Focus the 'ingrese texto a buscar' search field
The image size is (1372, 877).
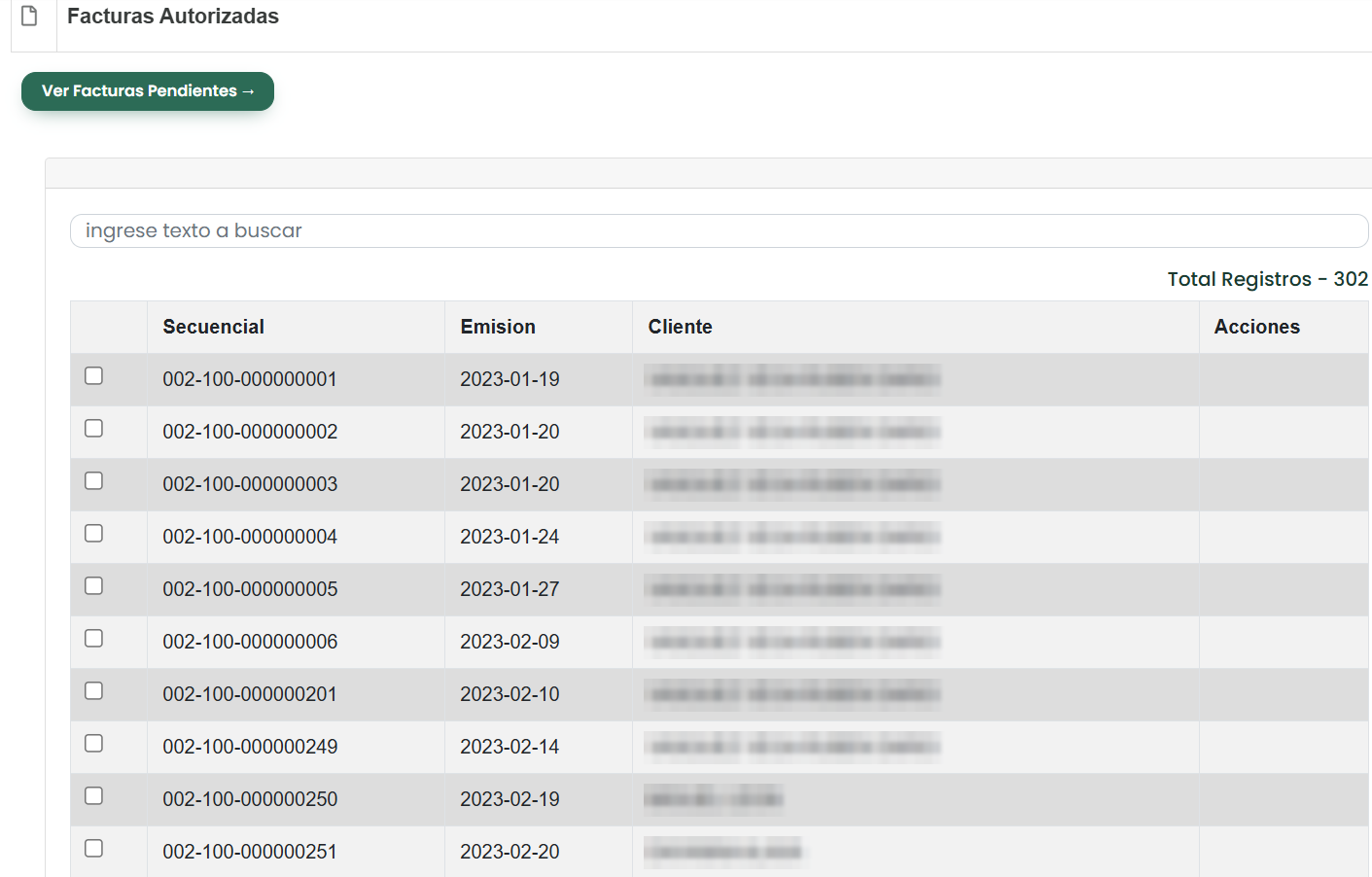click(x=719, y=231)
